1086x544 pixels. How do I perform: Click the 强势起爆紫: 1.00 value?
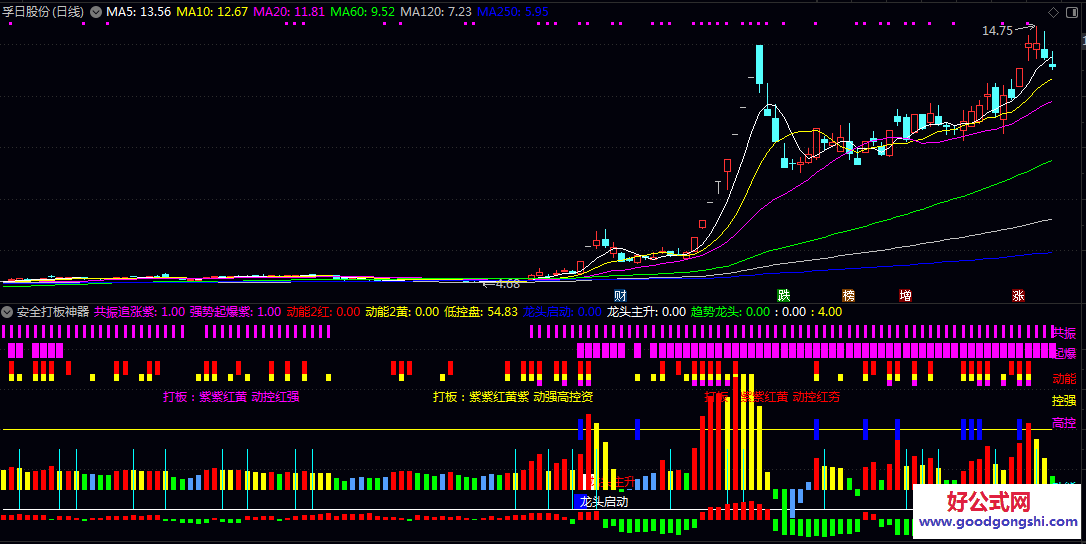click(235, 312)
